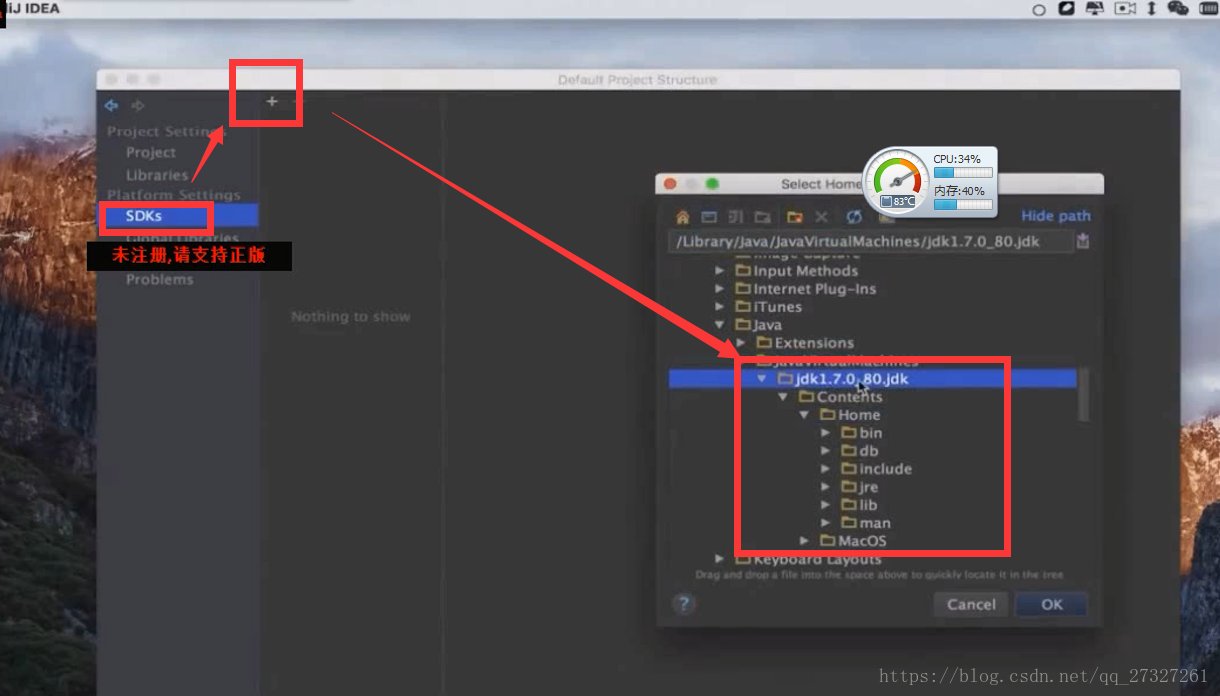
Task: Click up-down arrows network icon in menu bar
Action: click(1151, 8)
